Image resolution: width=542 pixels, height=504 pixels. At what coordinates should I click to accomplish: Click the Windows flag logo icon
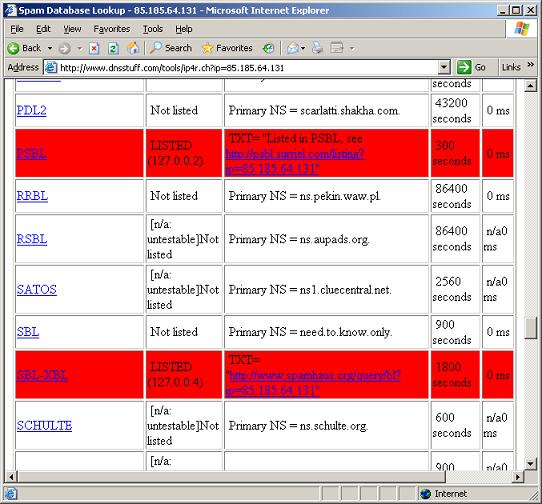click(522, 29)
